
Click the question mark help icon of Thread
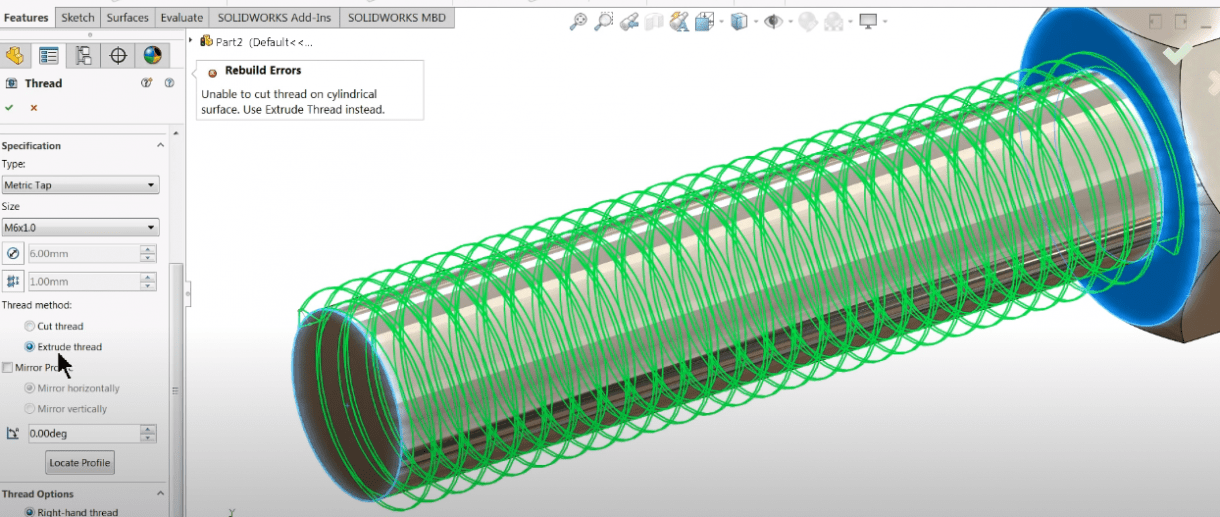click(169, 83)
